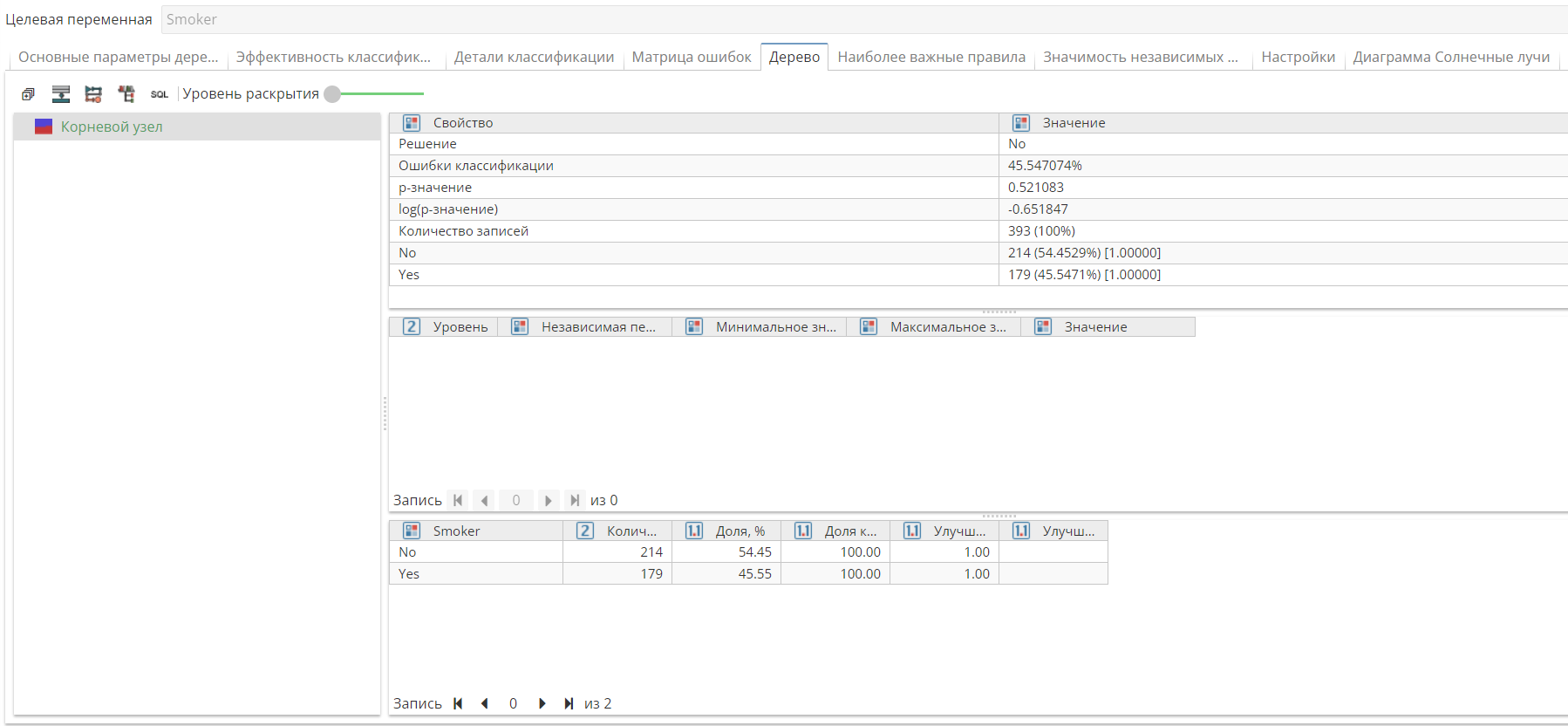Click the record number field in rules navigator

516,500
